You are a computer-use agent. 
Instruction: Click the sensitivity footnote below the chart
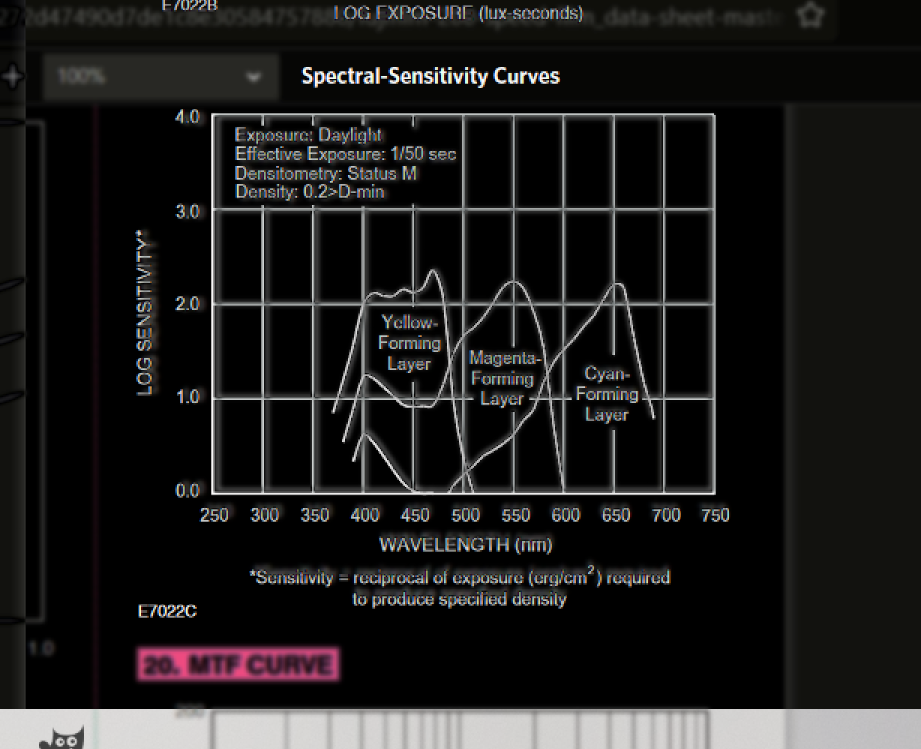[x=459, y=588]
